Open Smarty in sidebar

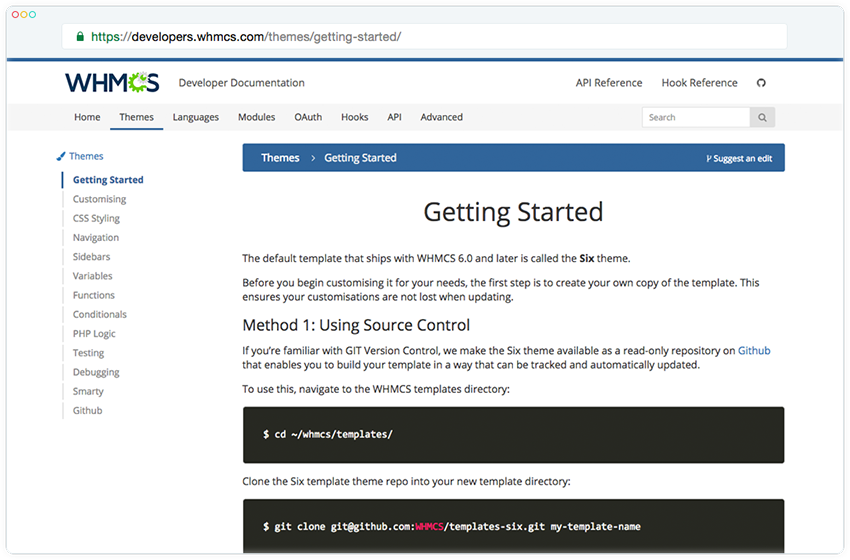pyautogui.click(x=88, y=391)
